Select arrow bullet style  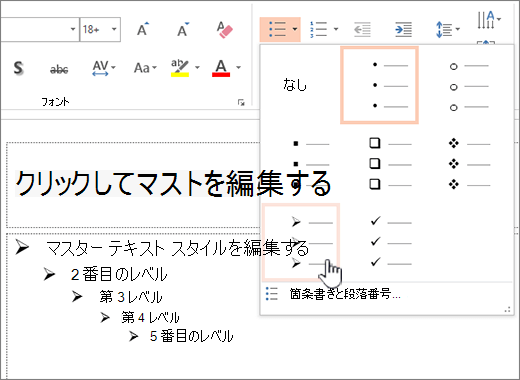click(301, 242)
